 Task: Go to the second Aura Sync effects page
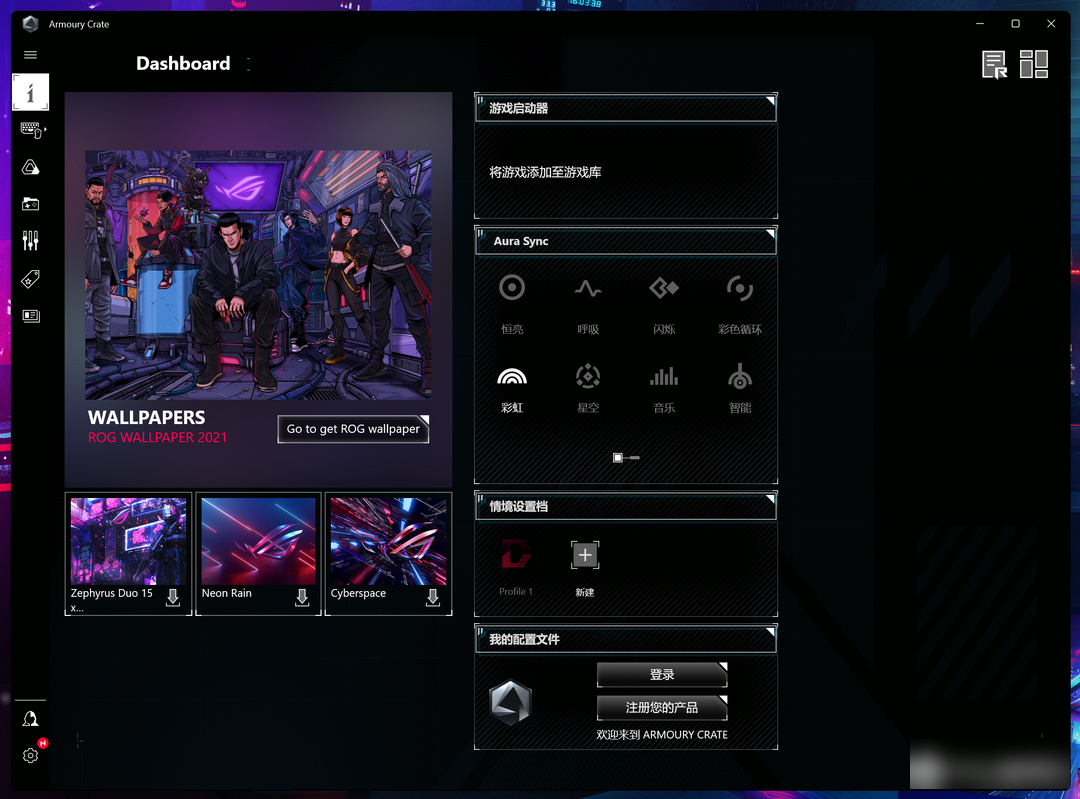[x=634, y=457]
